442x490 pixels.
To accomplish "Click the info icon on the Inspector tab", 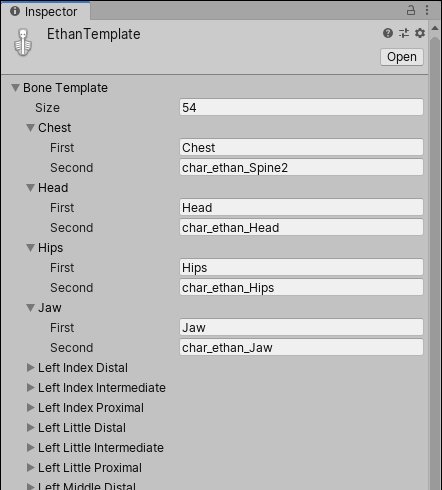I will [x=15, y=11].
